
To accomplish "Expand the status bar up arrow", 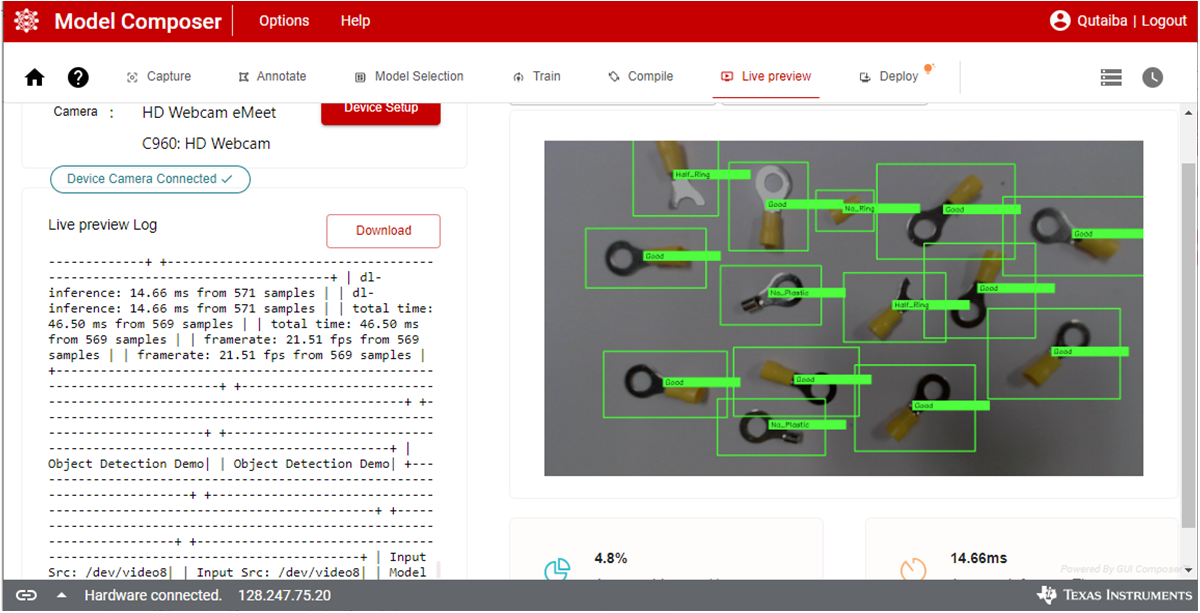I will point(62,596).
